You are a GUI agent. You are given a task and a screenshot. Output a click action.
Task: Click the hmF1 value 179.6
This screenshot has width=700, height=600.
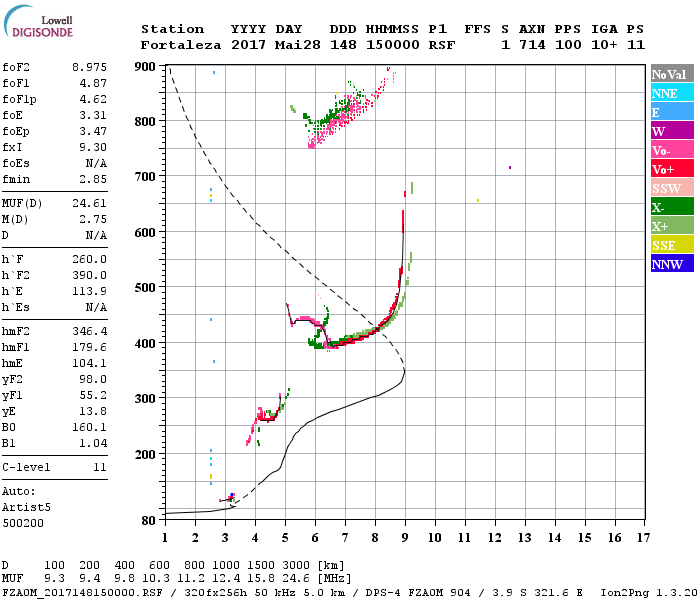[89, 347]
